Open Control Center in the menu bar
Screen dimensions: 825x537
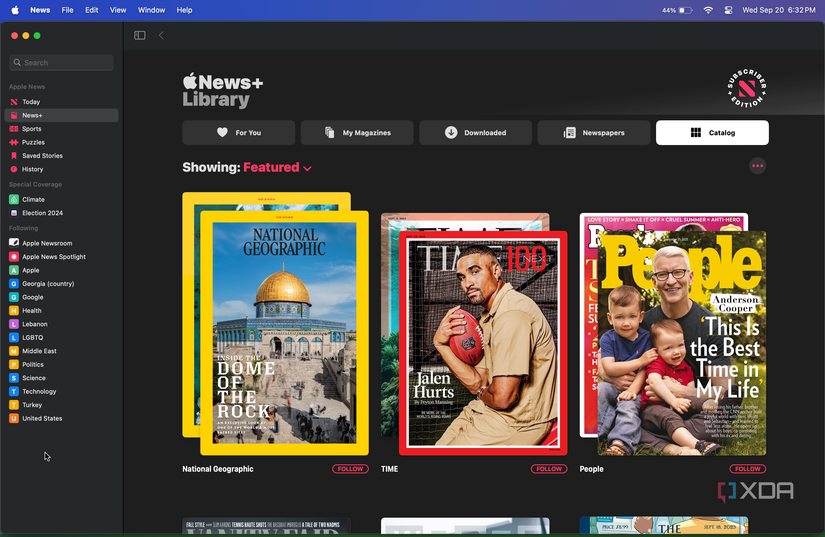click(728, 10)
